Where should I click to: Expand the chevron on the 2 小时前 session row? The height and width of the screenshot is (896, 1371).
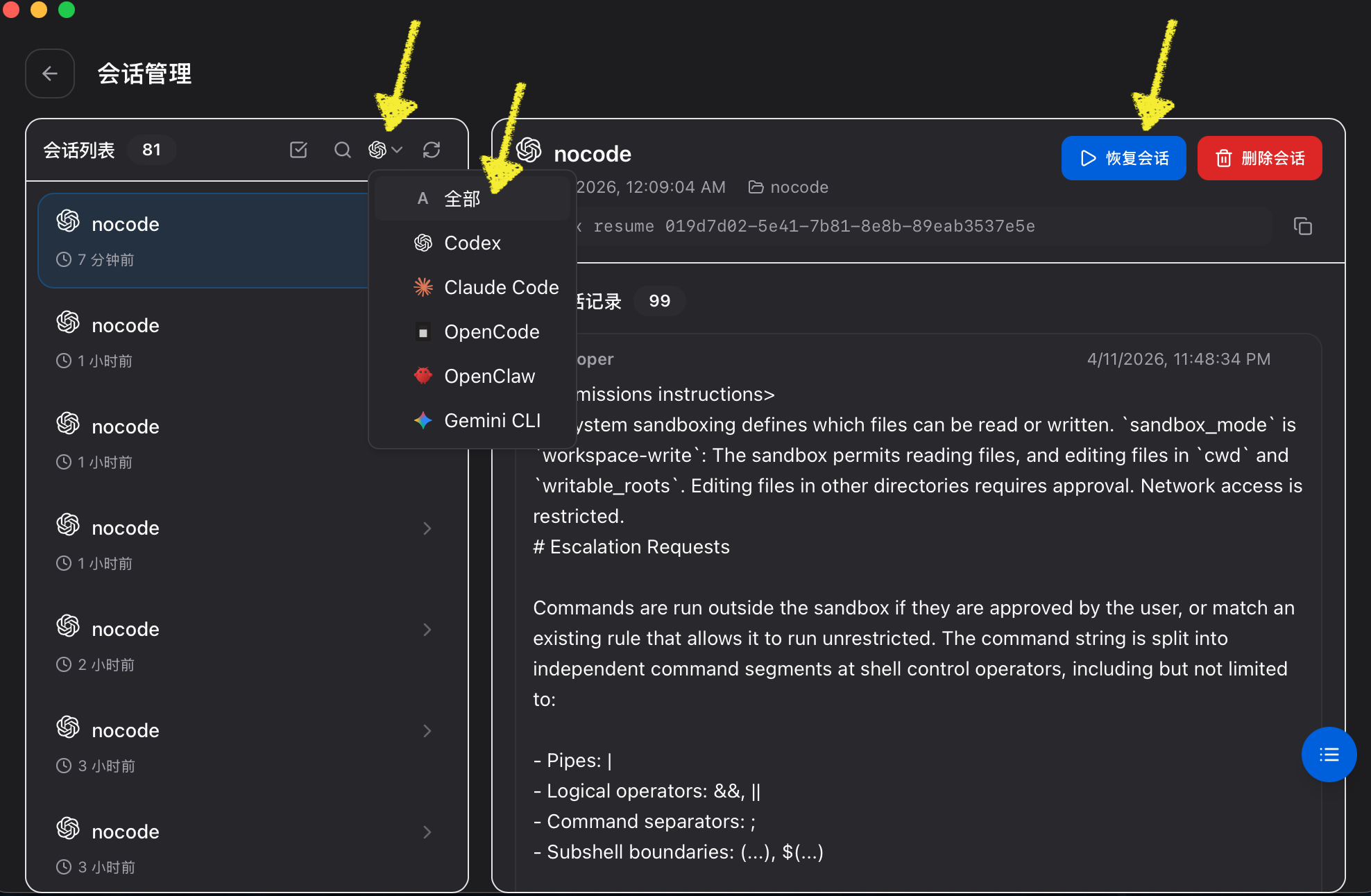[x=427, y=630]
